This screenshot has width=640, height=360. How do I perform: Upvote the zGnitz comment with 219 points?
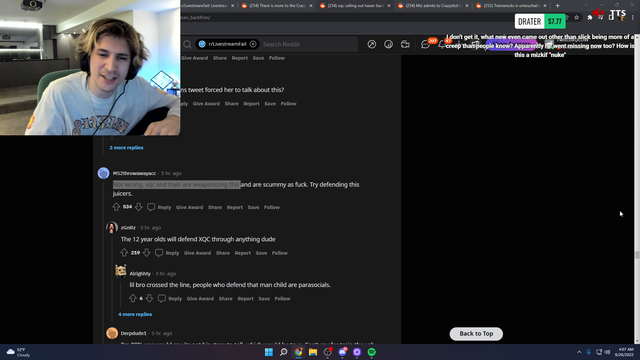(x=124, y=253)
